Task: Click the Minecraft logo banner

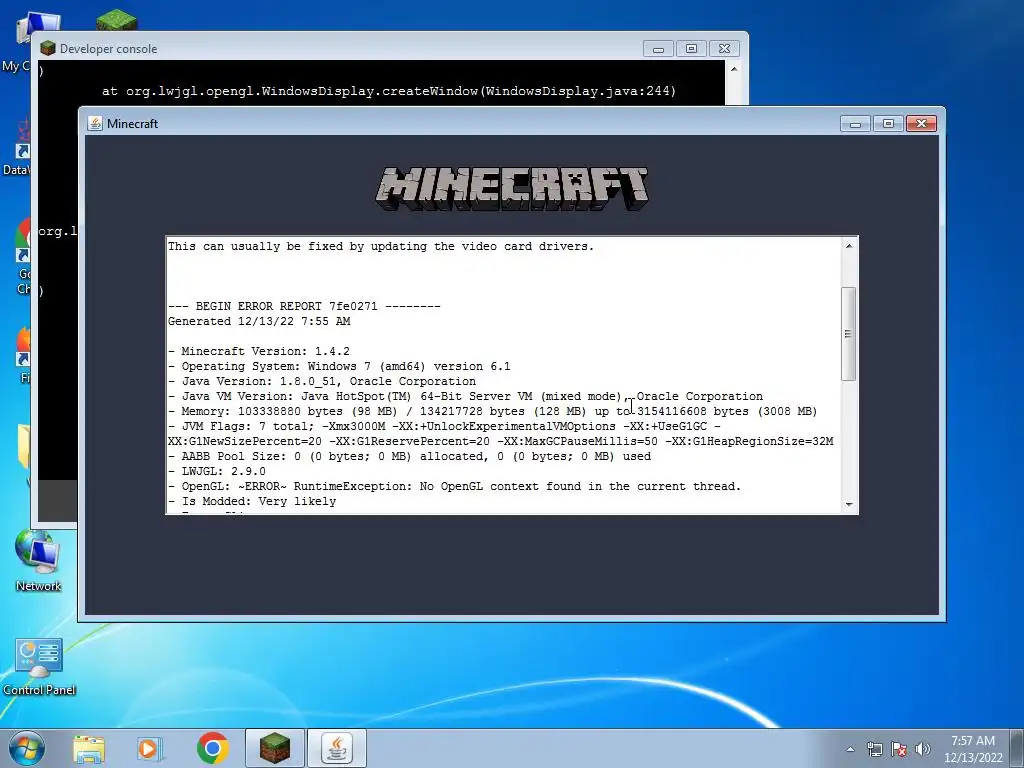Action: coord(511,188)
